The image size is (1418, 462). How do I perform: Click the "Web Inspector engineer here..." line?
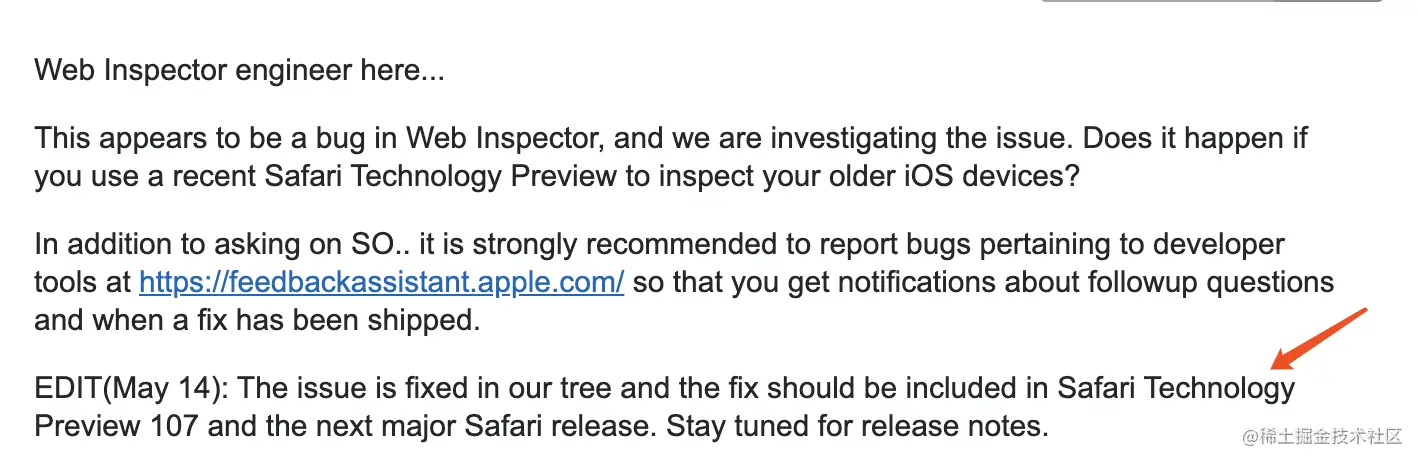tap(239, 71)
